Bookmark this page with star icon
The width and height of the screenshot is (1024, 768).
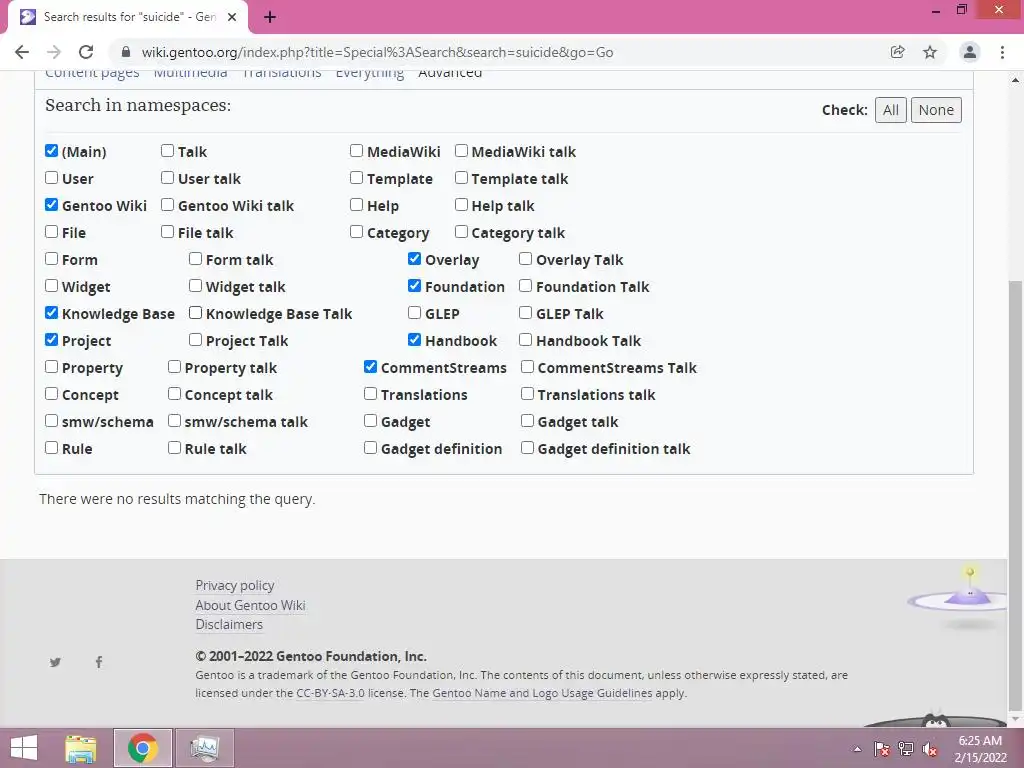(x=930, y=52)
